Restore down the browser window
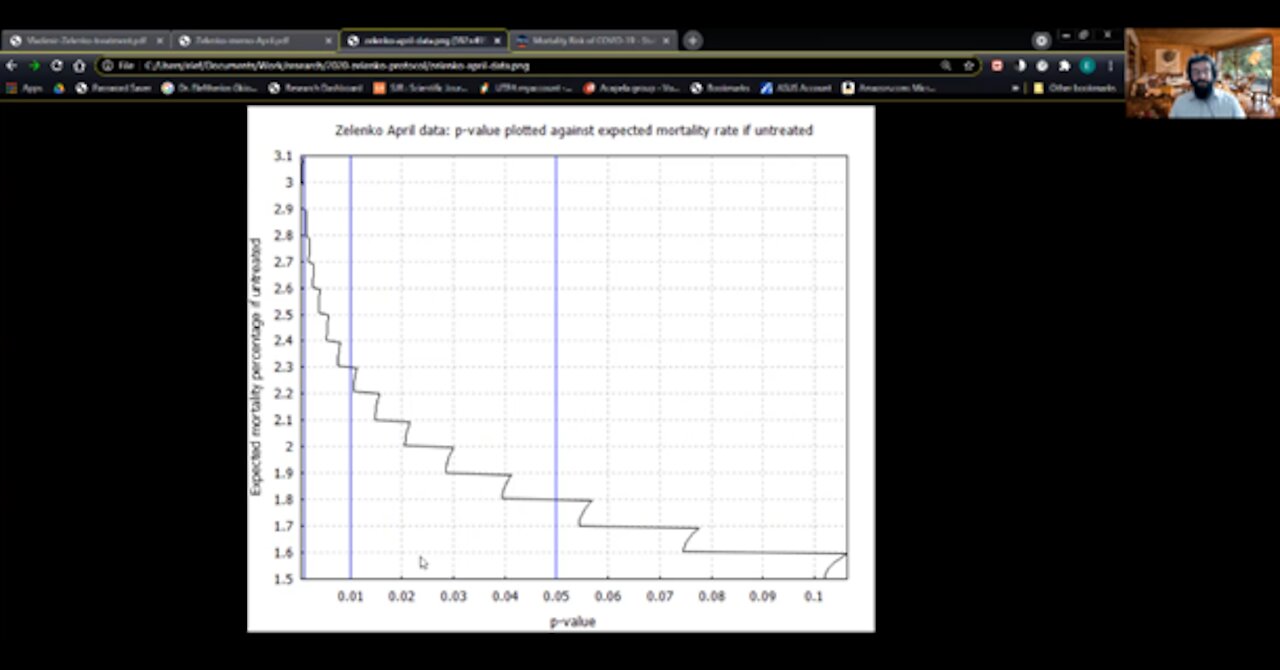 (1084, 36)
